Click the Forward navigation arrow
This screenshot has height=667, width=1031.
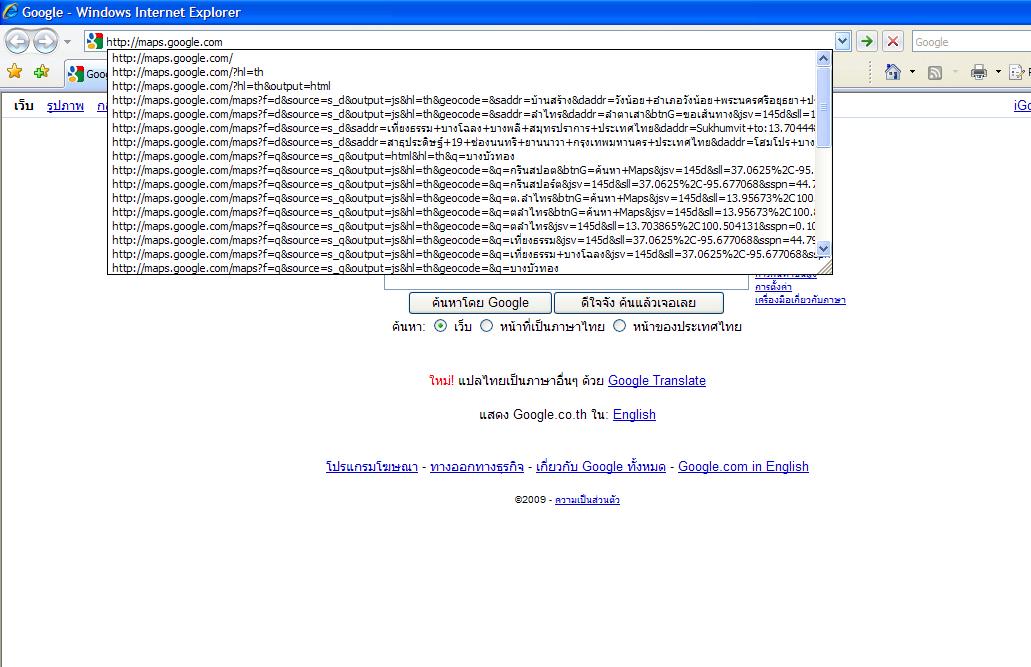click(45, 41)
